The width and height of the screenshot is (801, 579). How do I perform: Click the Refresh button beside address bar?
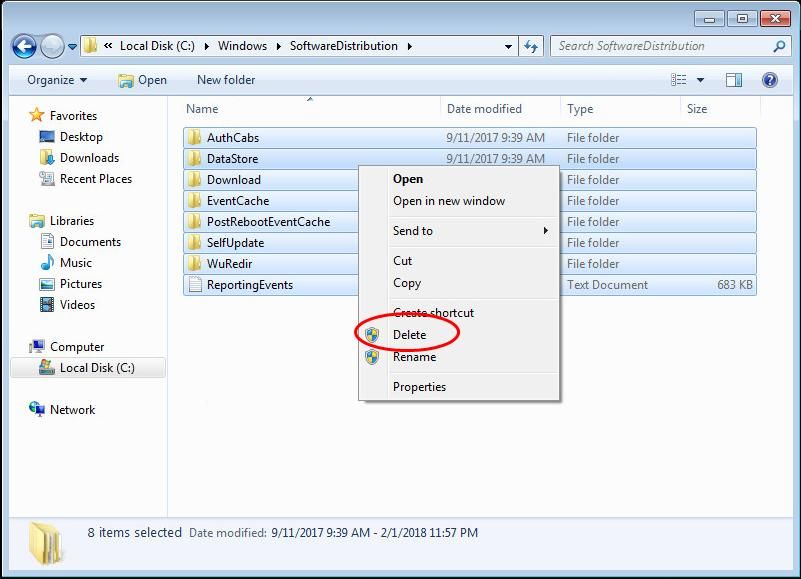[531, 47]
